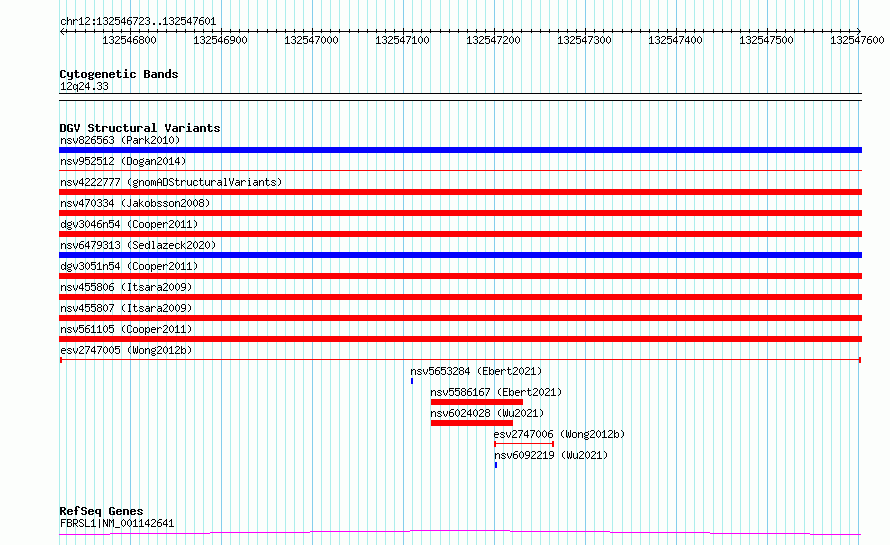Open the nsv455806 (Itsara2009) variant
890x545 pixels.
click(x=125, y=287)
